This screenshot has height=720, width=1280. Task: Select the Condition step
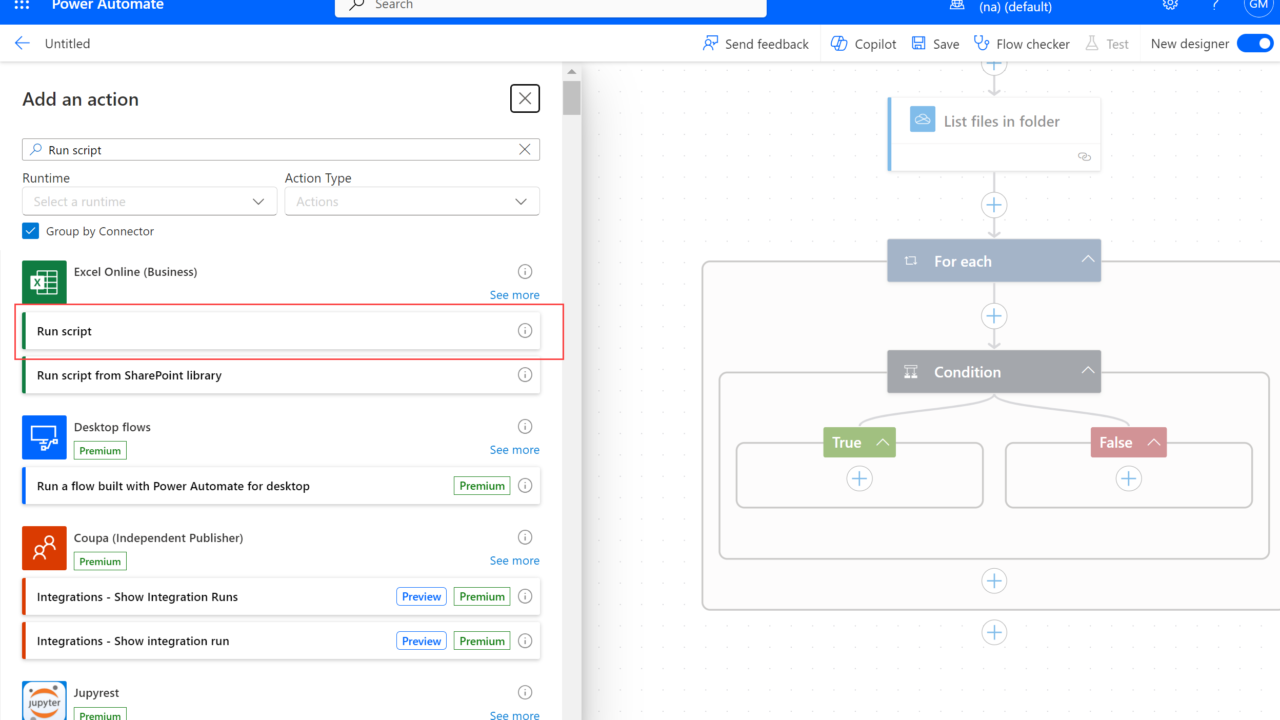tap(994, 372)
